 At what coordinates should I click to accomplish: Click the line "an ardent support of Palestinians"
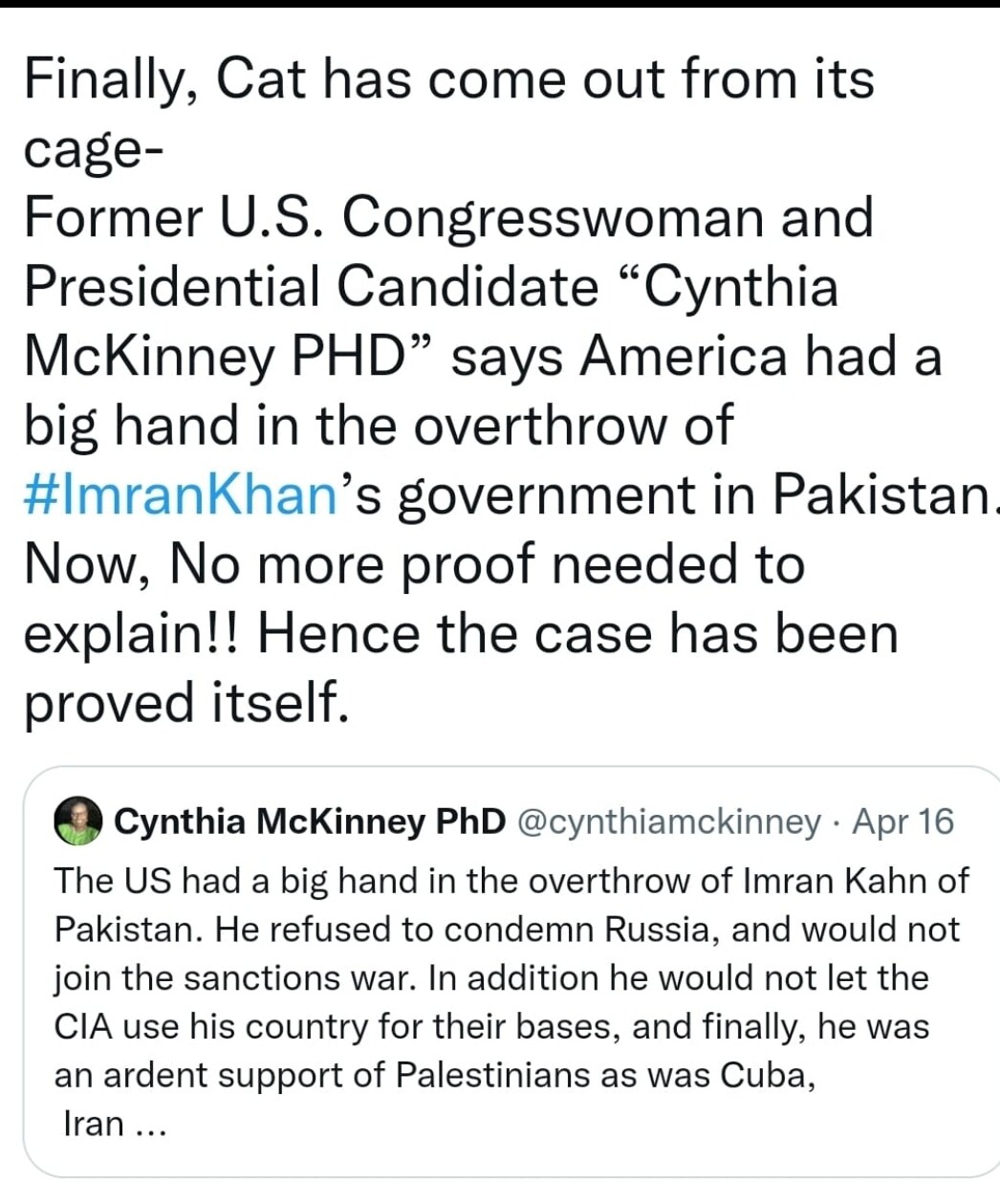point(435,1075)
